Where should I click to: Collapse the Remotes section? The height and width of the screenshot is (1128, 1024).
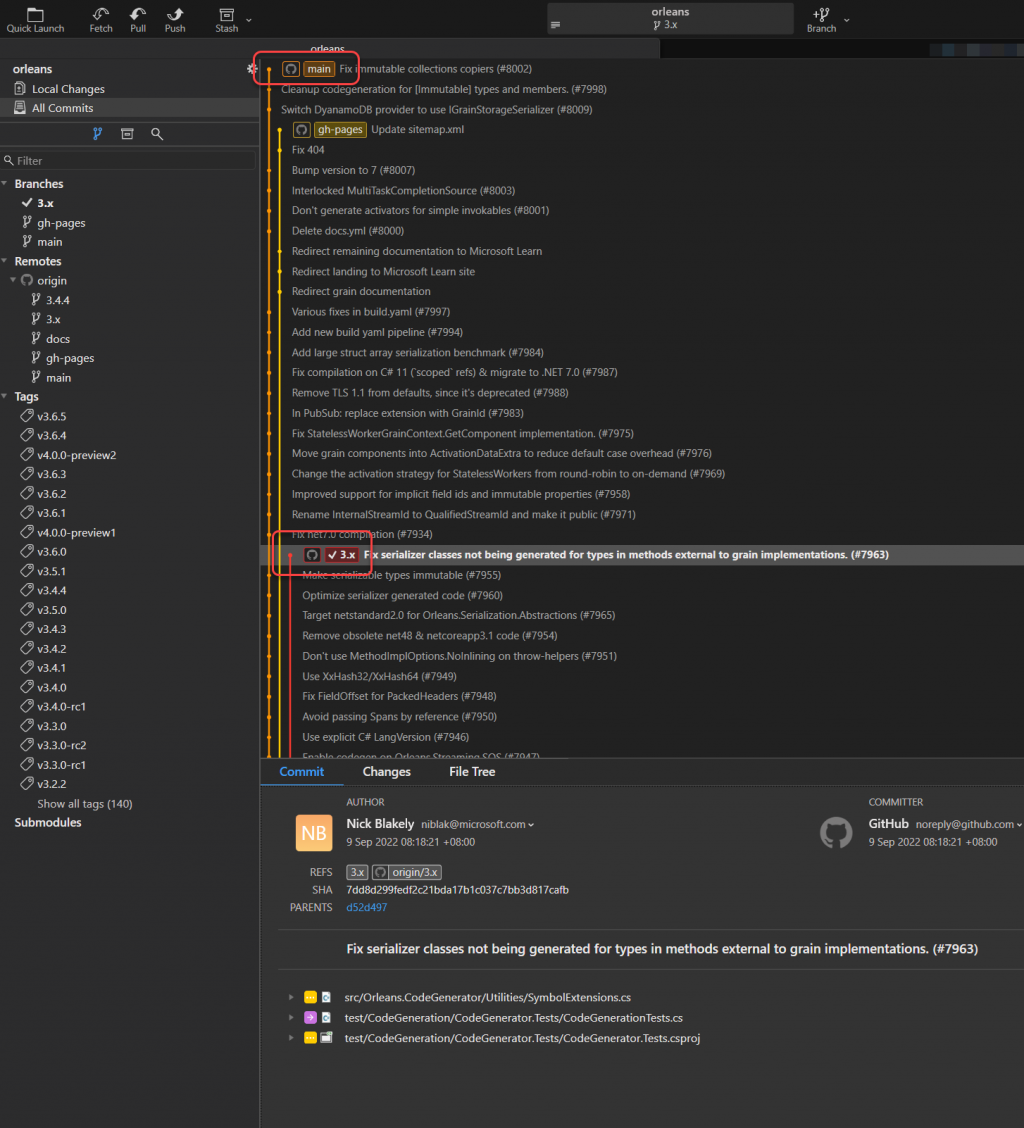tap(5, 261)
